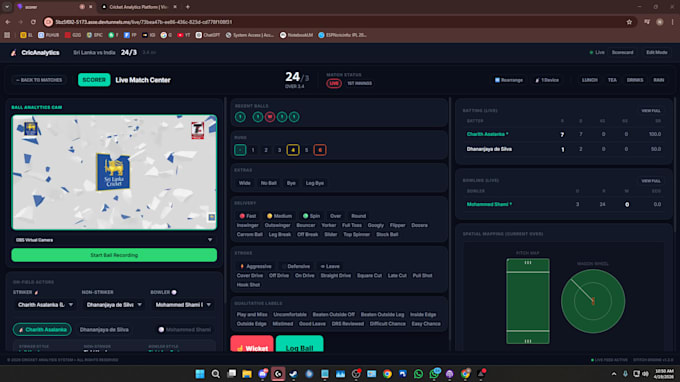Open the NotebookLM bookmark
Viewport: 680px width, 382px height.
click(x=297, y=35)
